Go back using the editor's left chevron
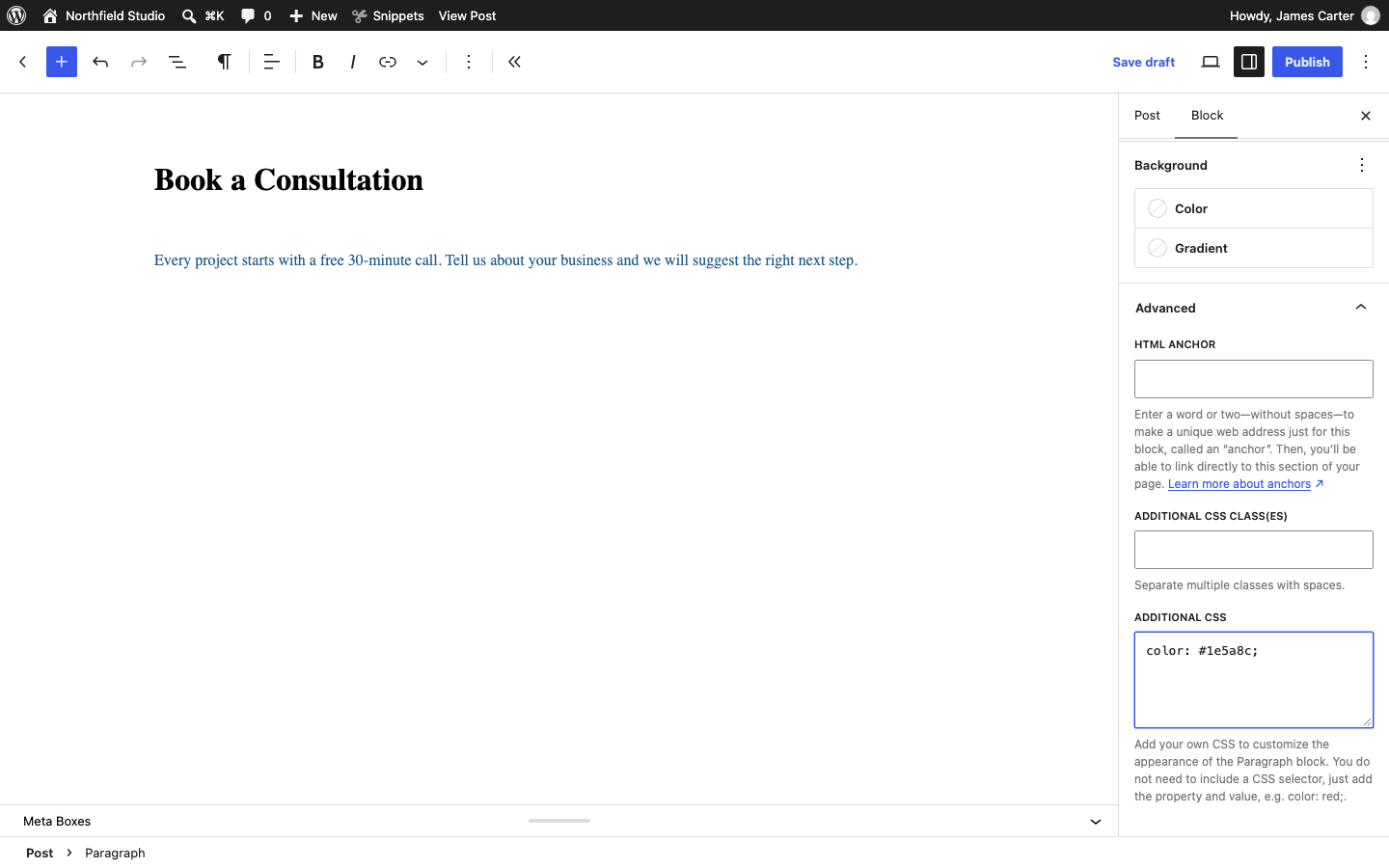This screenshot has width=1389, height=868. click(23, 62)
